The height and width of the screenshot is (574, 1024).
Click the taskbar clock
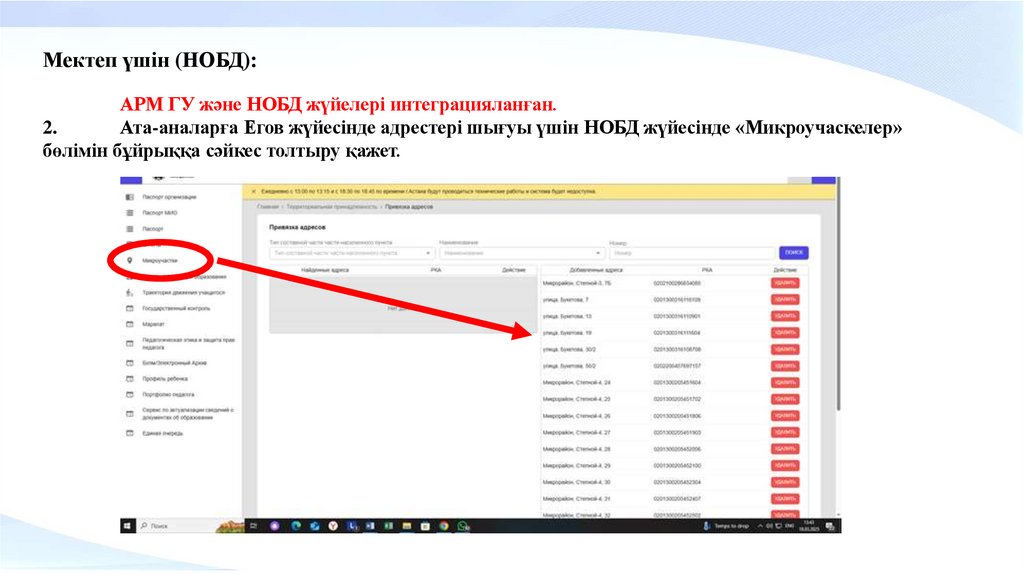tap(809, 526)
